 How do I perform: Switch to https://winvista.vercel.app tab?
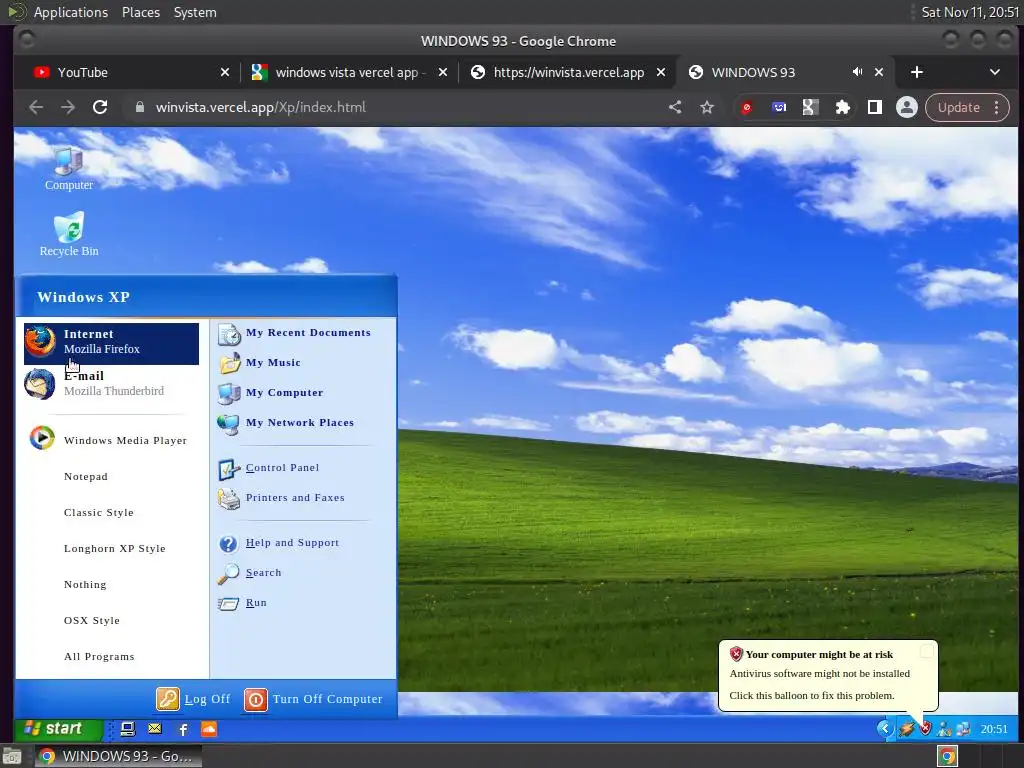568,72
